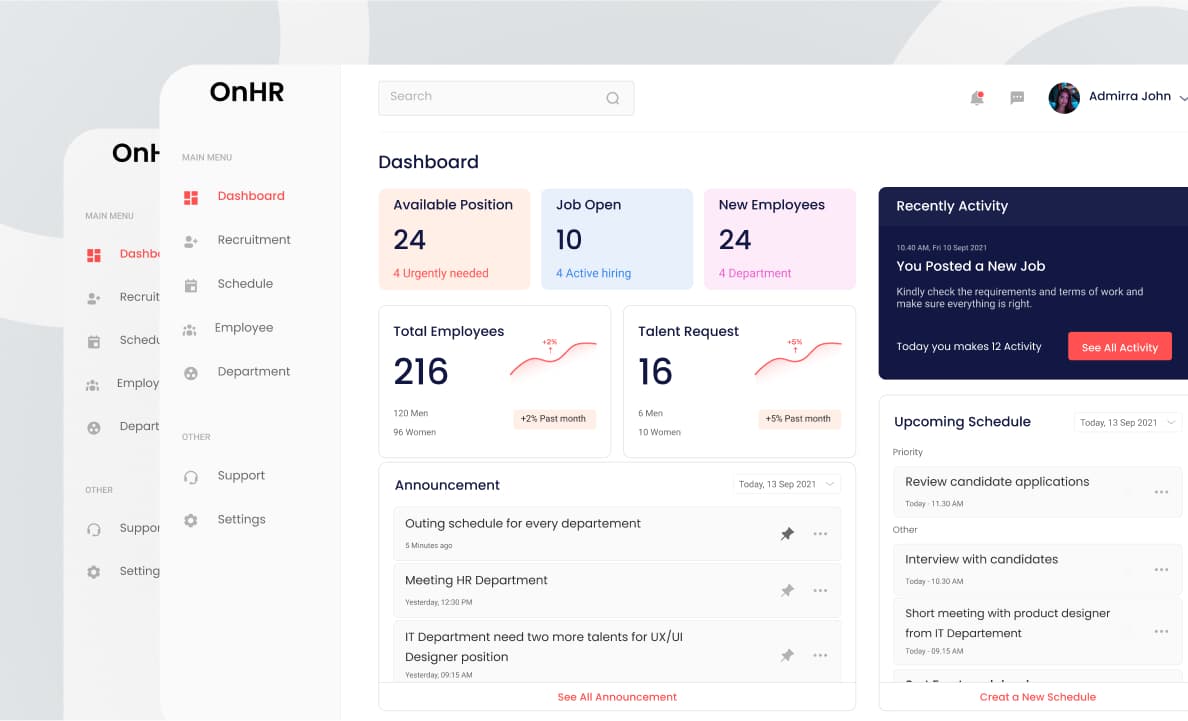The width and height of the screenshot is (1188, 721).
Task: Open three-dot menu for Review candidate applications
Action: (x=1161, y=492)
